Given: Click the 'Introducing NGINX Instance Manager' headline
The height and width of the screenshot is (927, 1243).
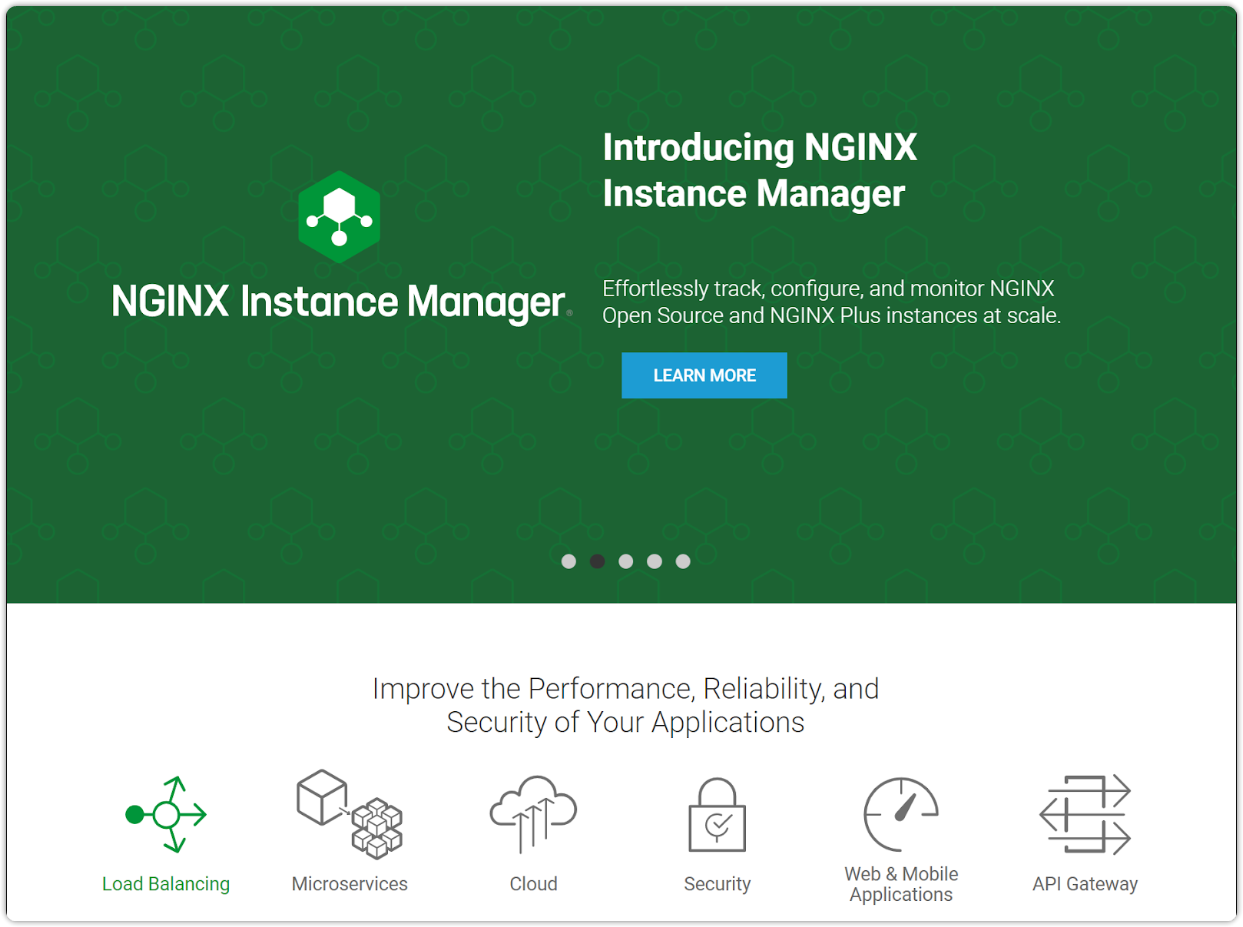Looking at the screenshot, I should [x=760, y=170].
